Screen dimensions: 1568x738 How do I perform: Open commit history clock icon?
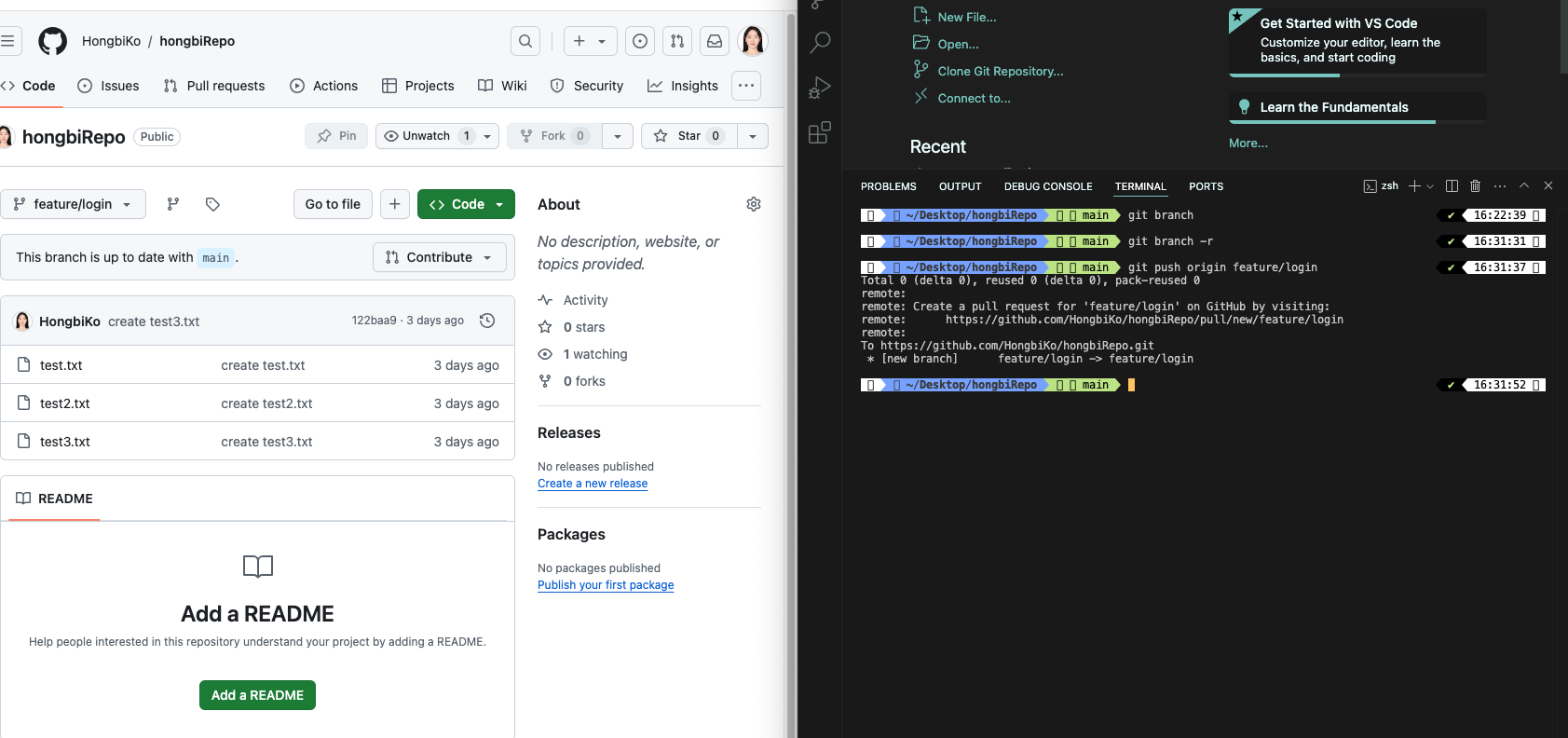pos(486,321)
